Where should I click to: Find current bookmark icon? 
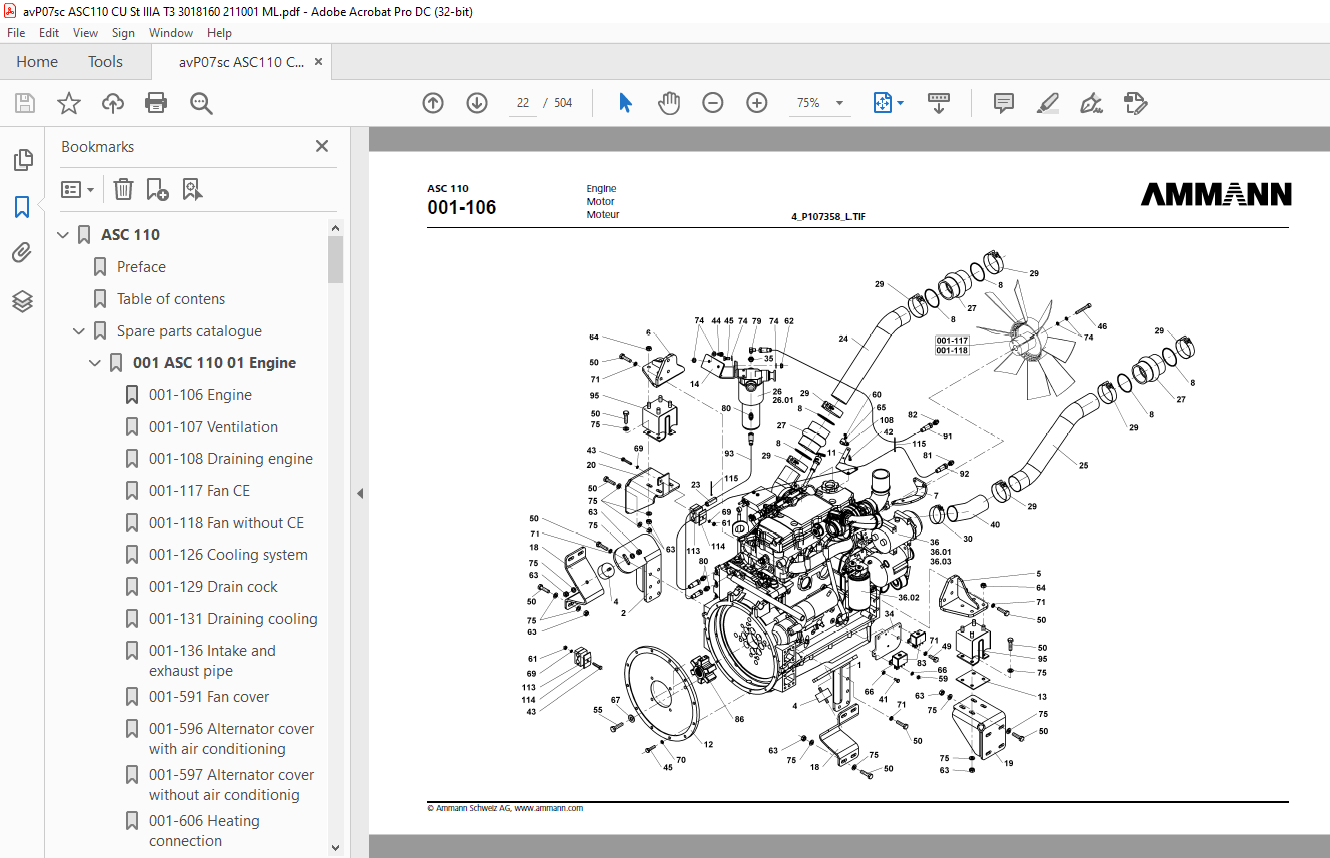coord(193,189)
